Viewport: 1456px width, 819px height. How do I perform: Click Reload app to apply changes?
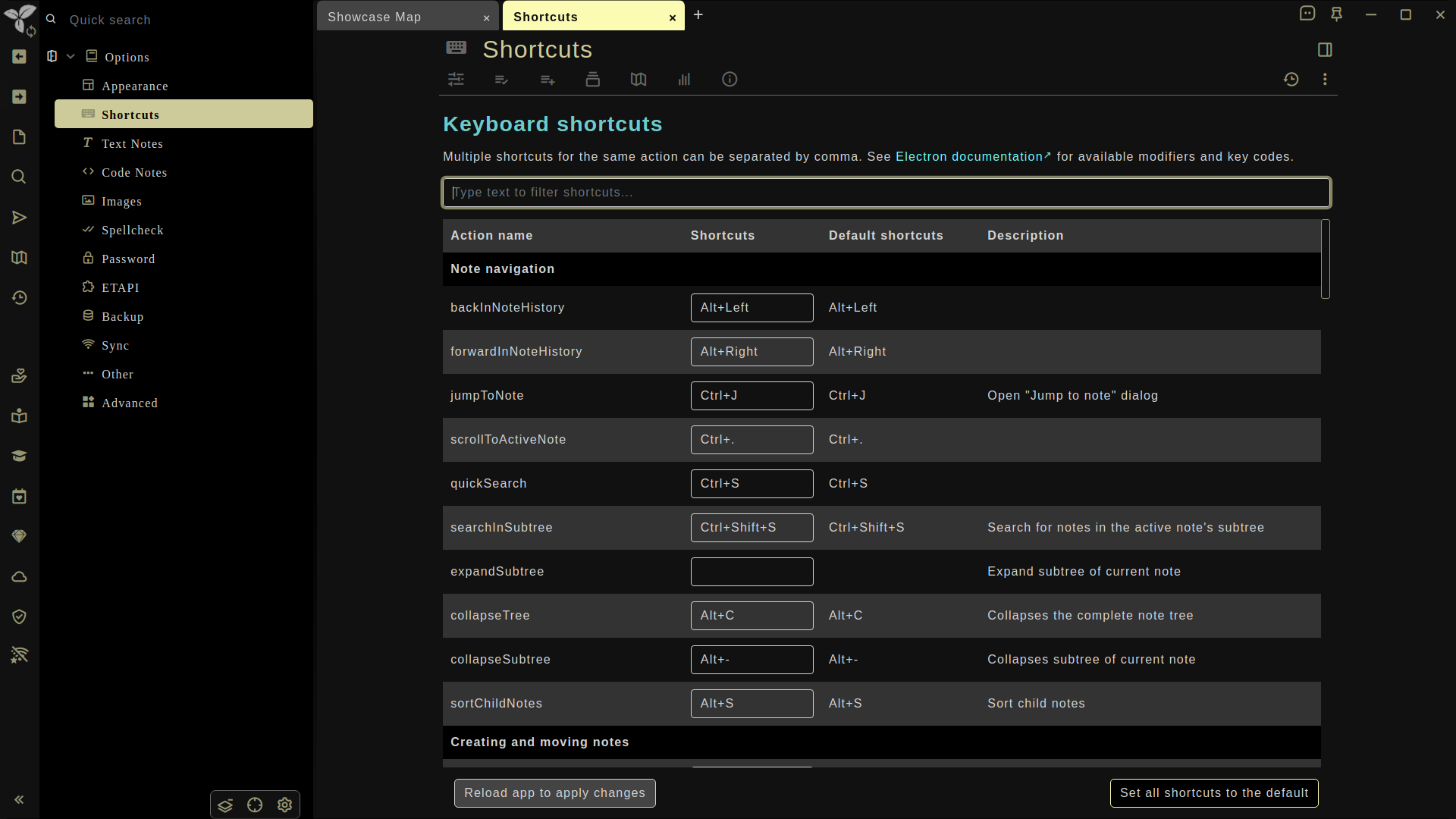554,793
